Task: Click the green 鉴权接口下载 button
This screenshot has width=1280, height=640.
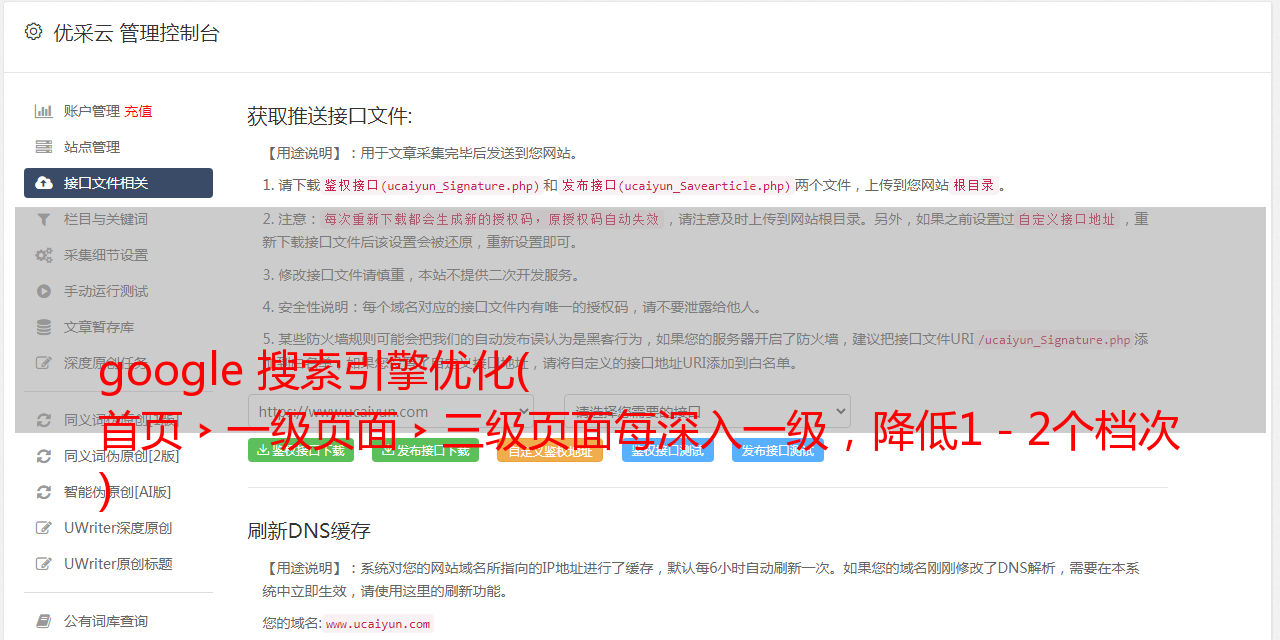Action: pyautogui.click(x=301, y=450)
